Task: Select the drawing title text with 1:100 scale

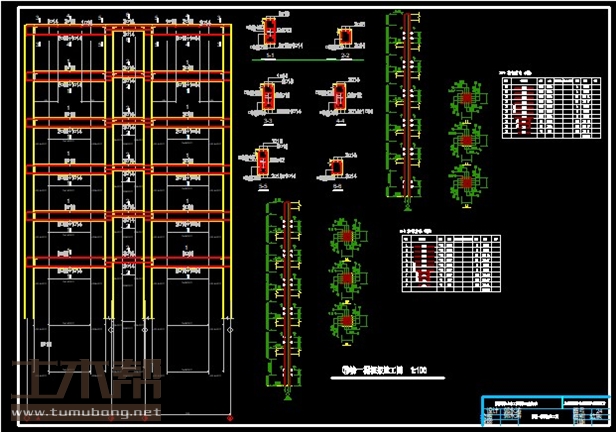Action: tap(378, 370)
